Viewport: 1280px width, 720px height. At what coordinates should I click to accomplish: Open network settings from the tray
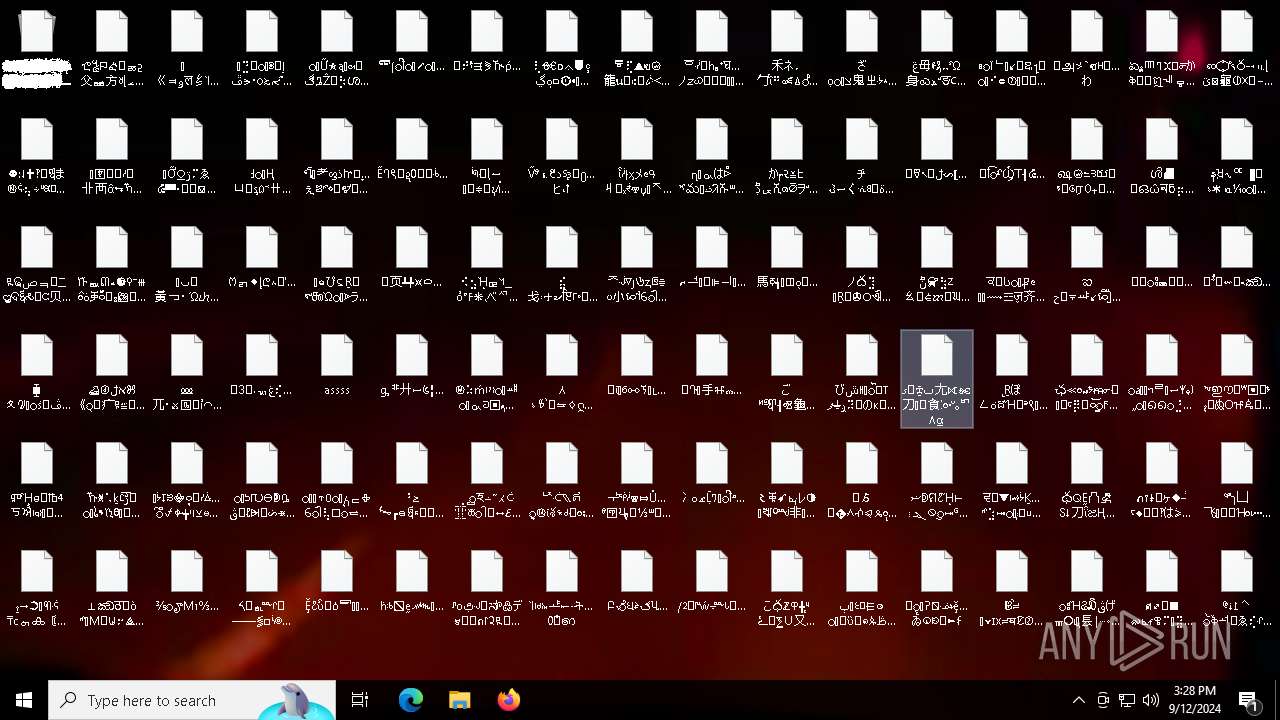point(1127,700)
